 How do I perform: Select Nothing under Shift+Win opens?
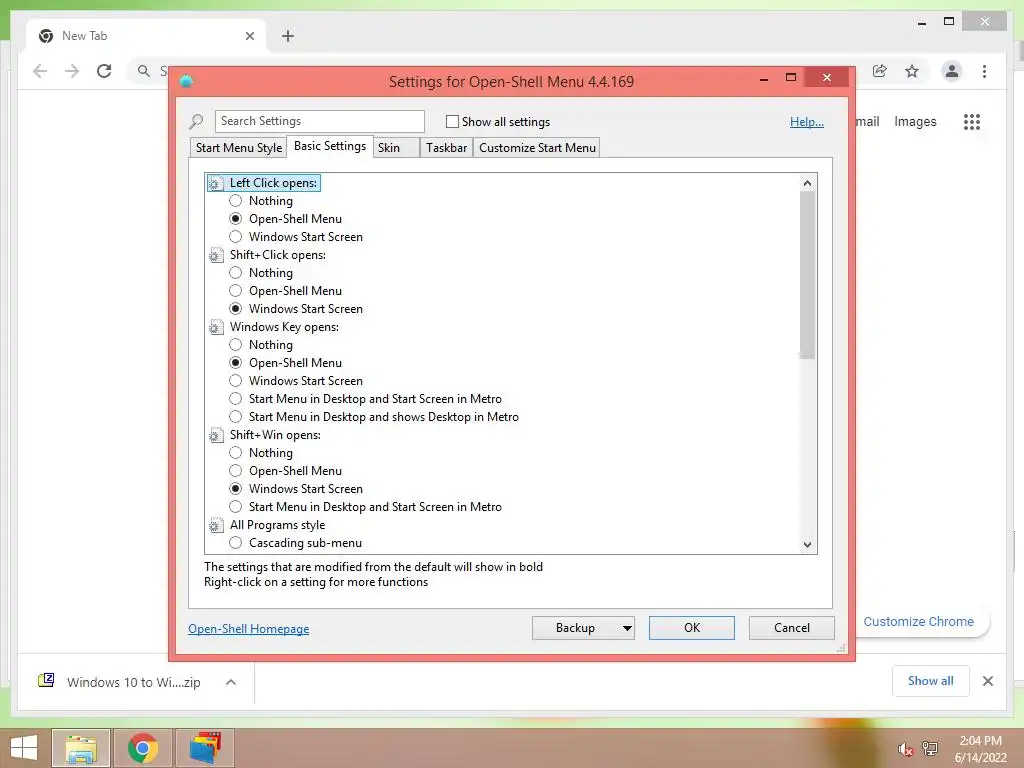[236, 453]
